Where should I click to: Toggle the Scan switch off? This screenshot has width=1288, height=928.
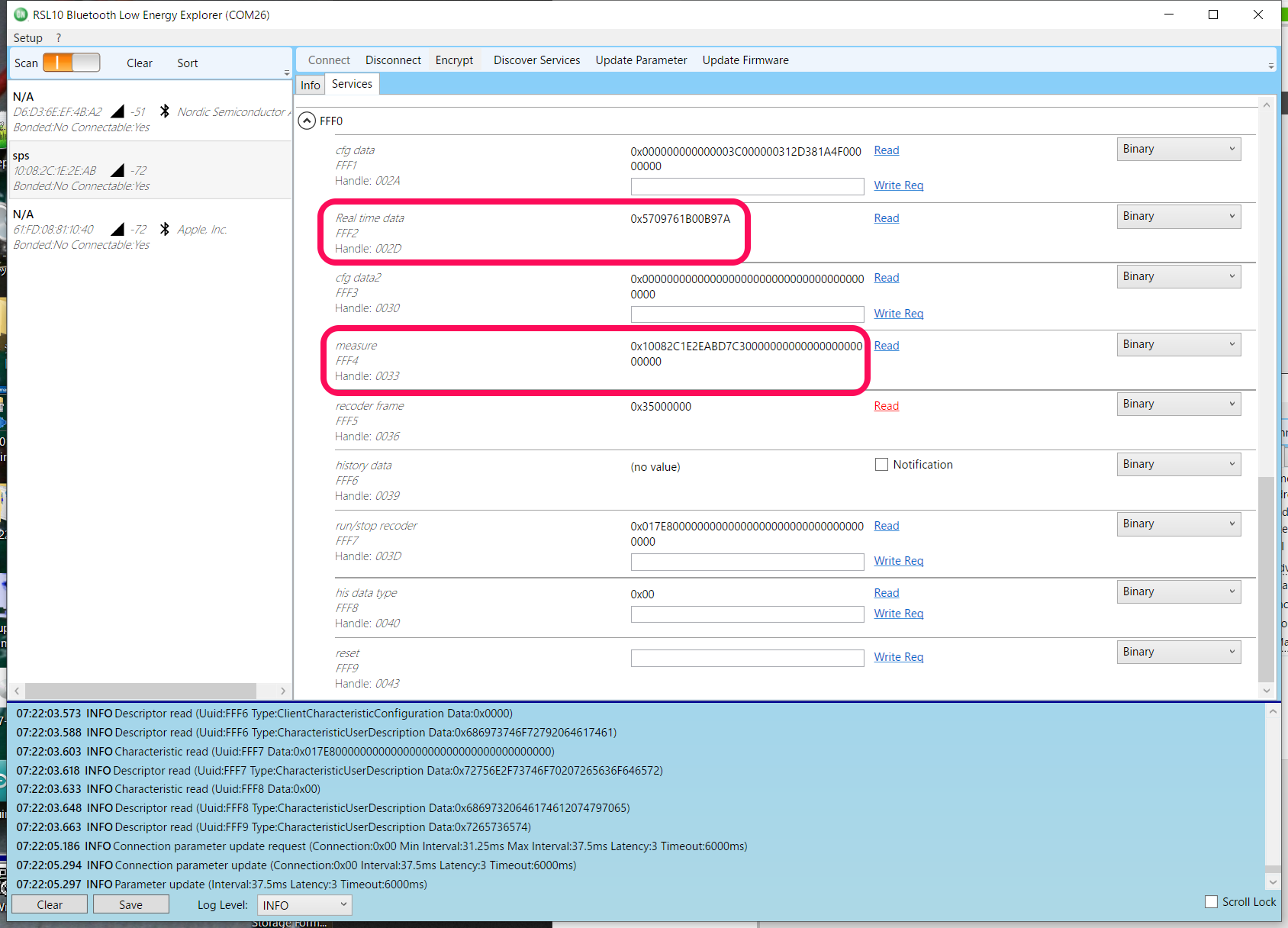click(x=71, y=63)
